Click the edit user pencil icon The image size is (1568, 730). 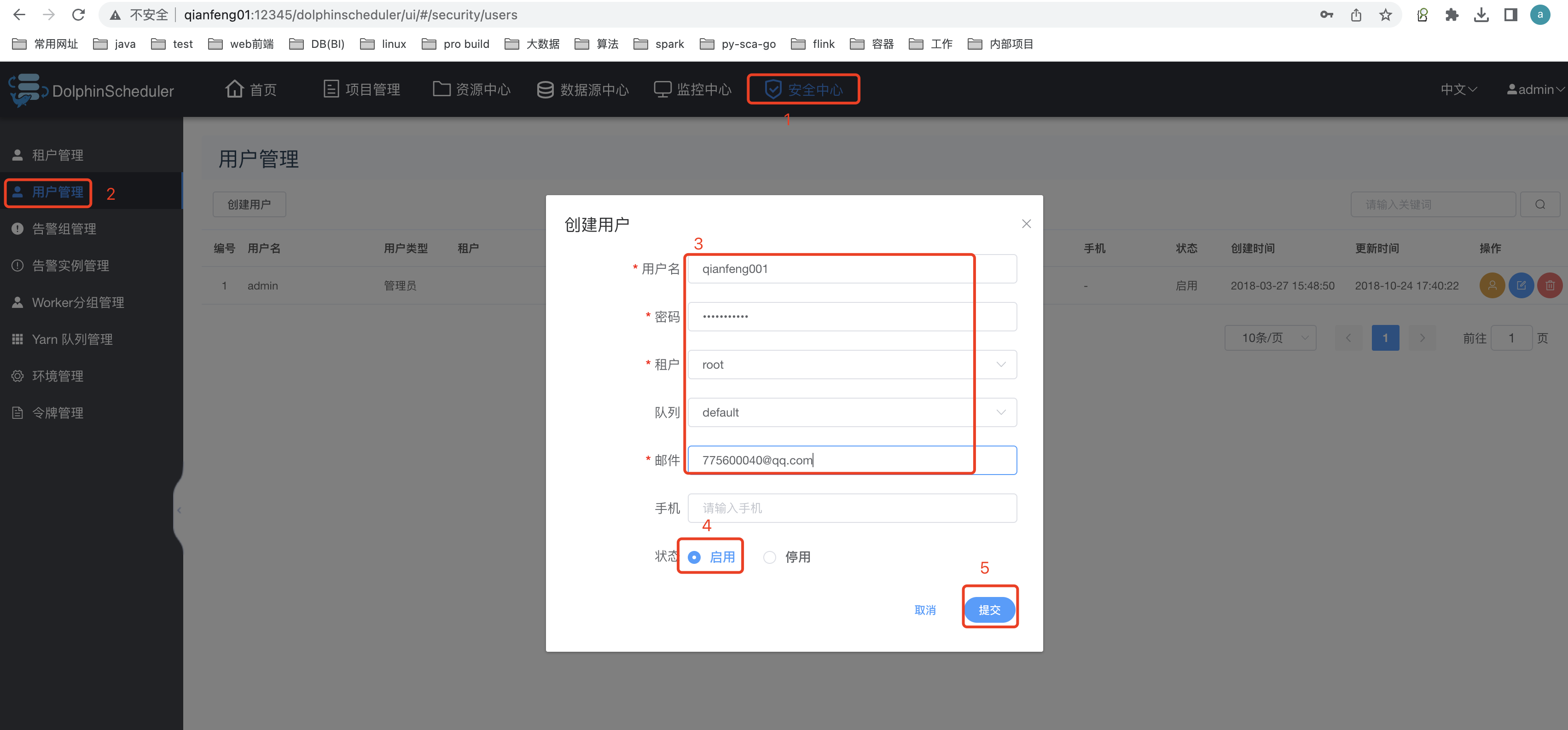[1521, 285]
